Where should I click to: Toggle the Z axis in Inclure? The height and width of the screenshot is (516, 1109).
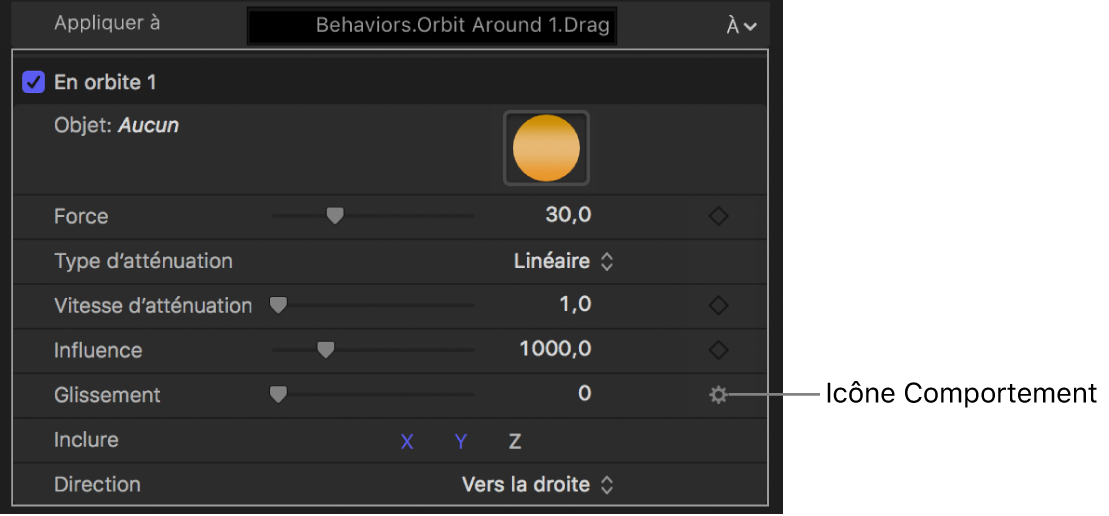click(515, 442)
